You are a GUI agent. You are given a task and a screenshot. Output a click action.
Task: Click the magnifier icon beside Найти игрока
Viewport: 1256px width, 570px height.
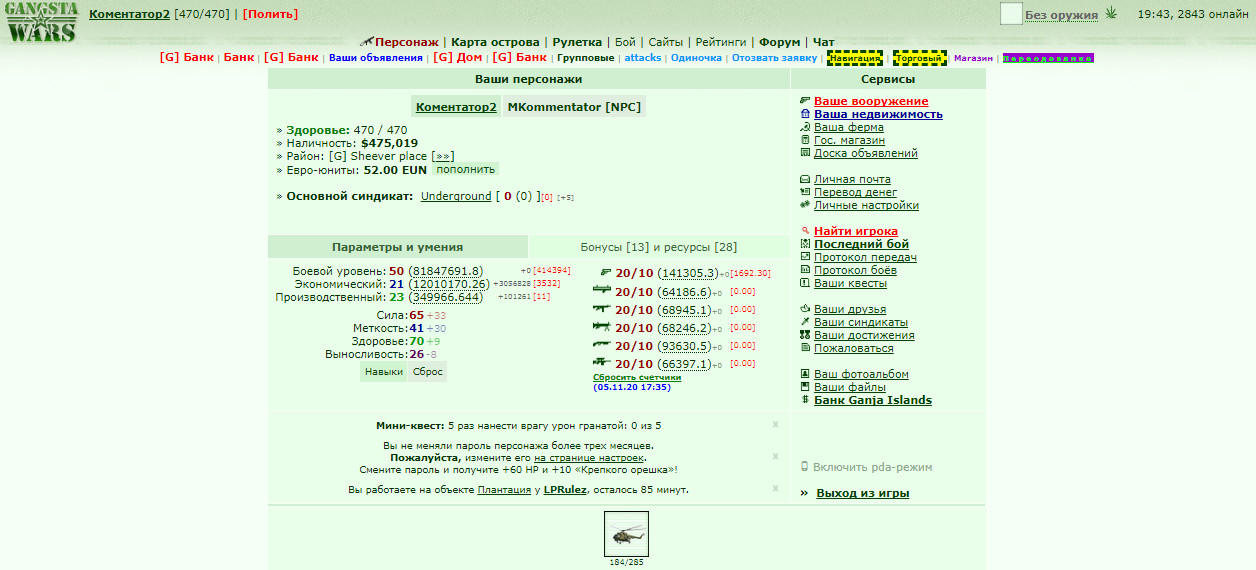coord(805,231)
